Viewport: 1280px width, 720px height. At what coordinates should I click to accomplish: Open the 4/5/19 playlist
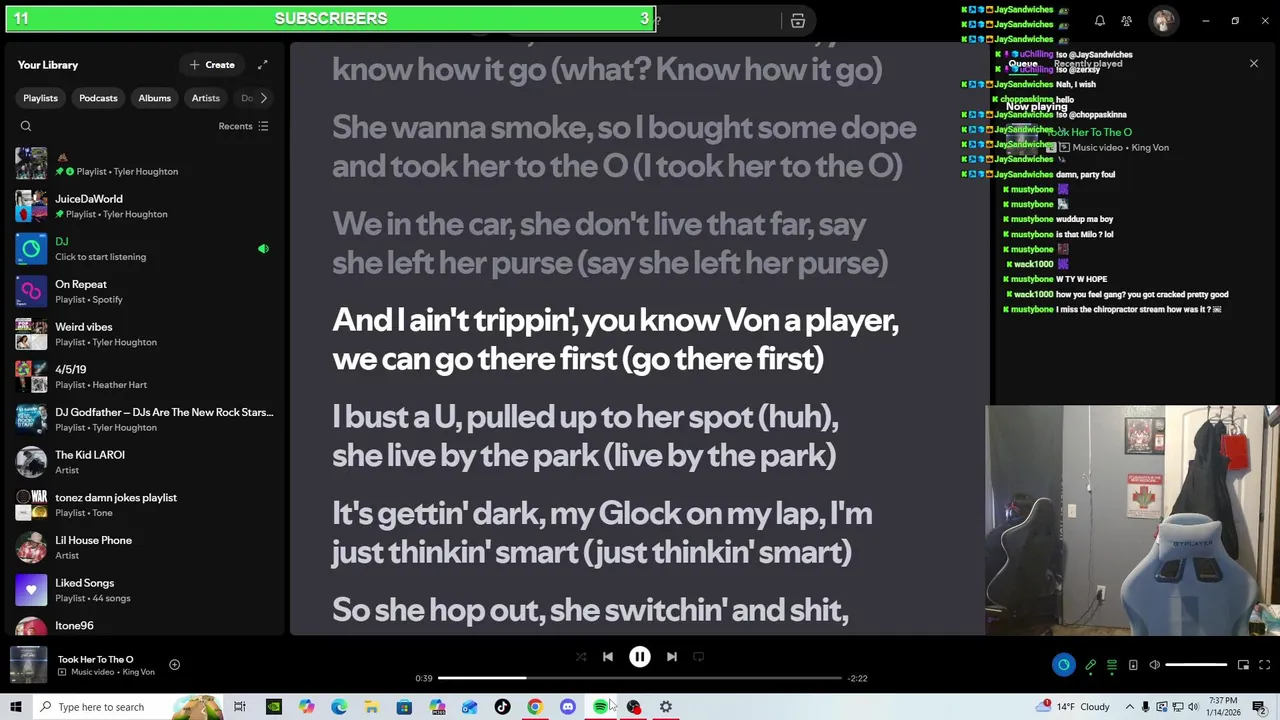(x=146, y=377)
